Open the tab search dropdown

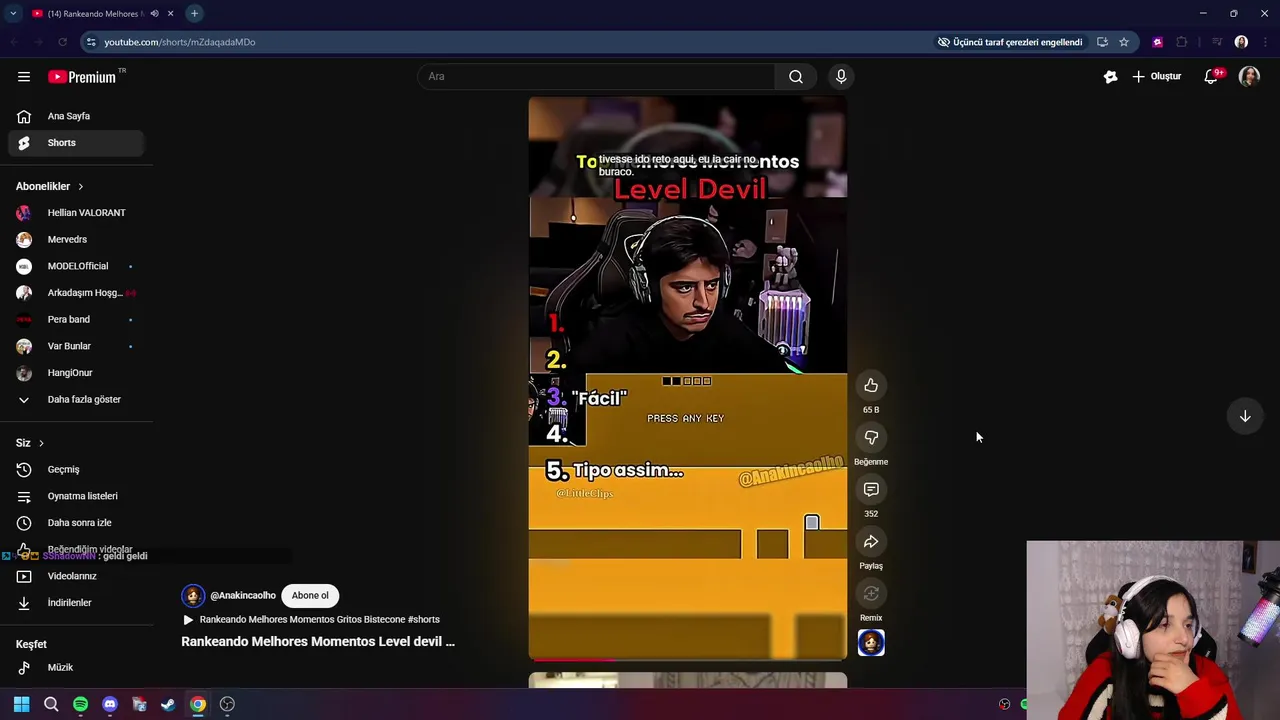[x=13, y=13]
